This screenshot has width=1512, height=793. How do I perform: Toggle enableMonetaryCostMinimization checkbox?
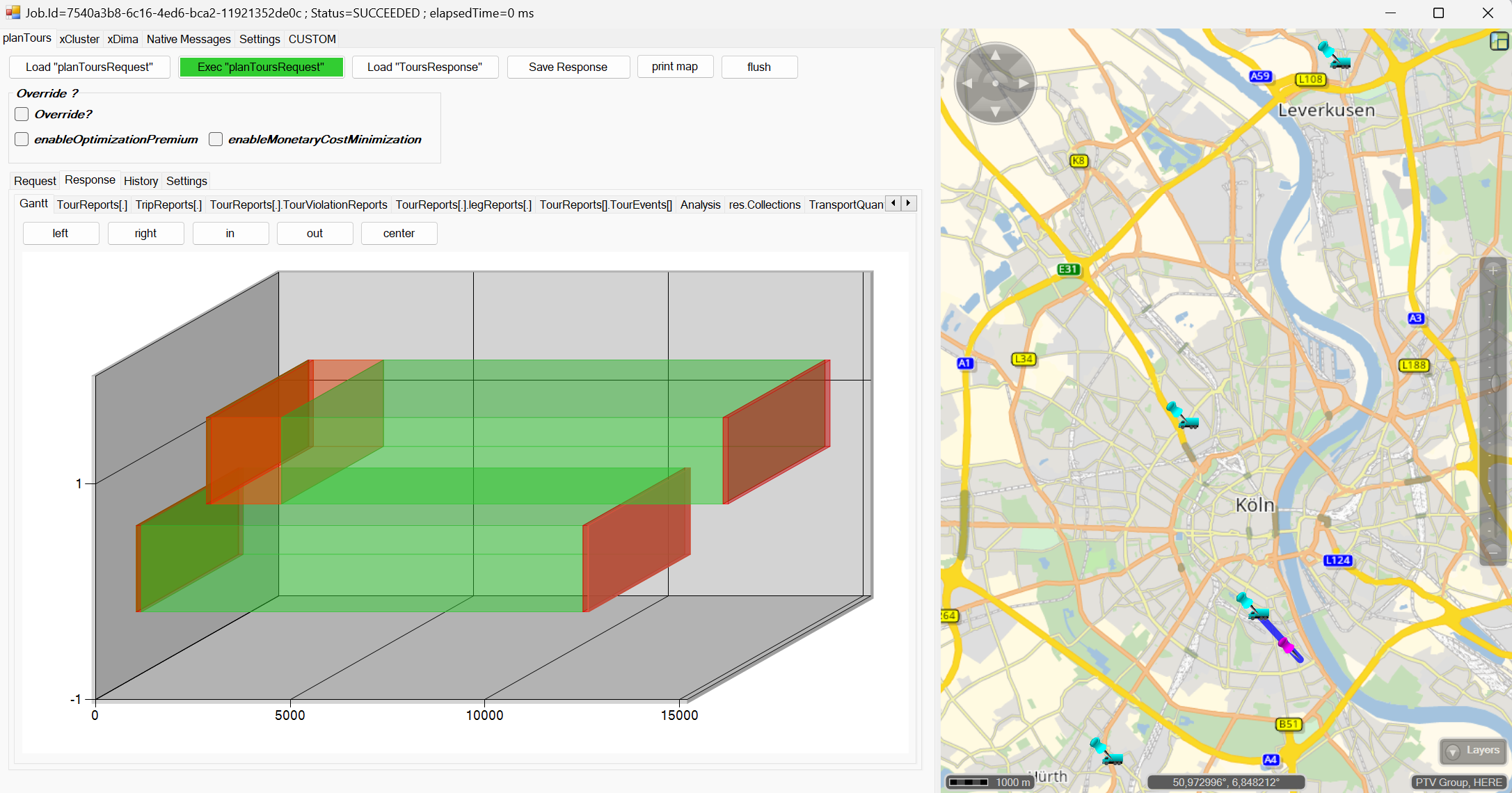216,139
